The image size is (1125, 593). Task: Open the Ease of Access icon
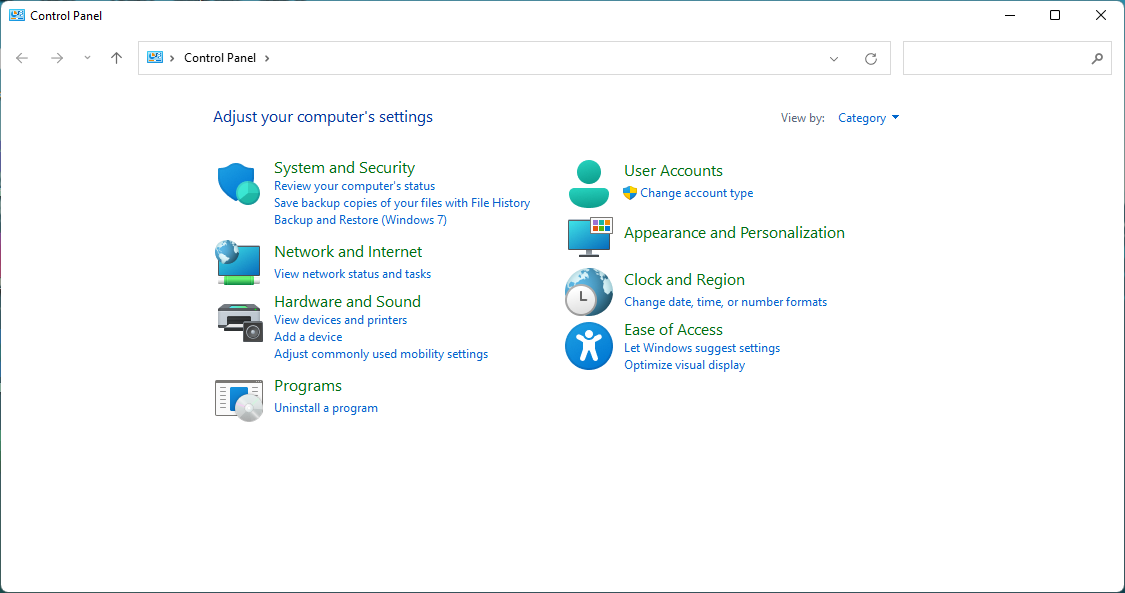(588, 346)
